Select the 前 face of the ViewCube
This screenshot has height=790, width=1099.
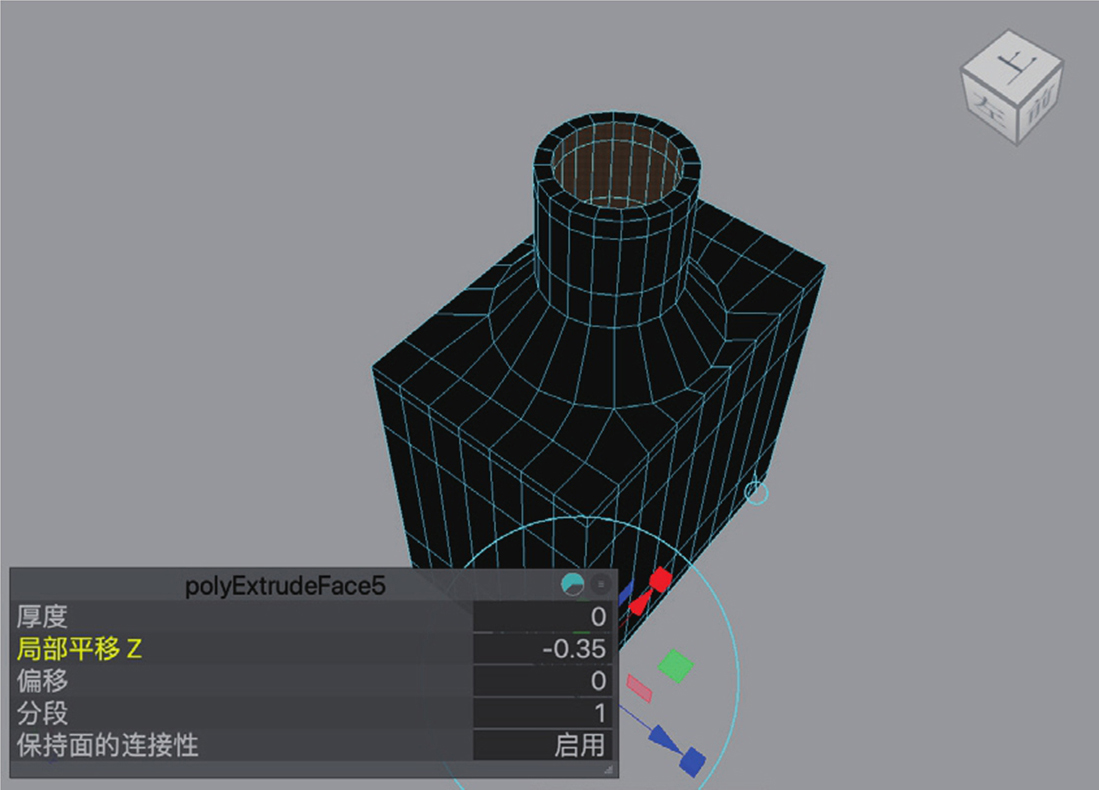click(1039, 105)
